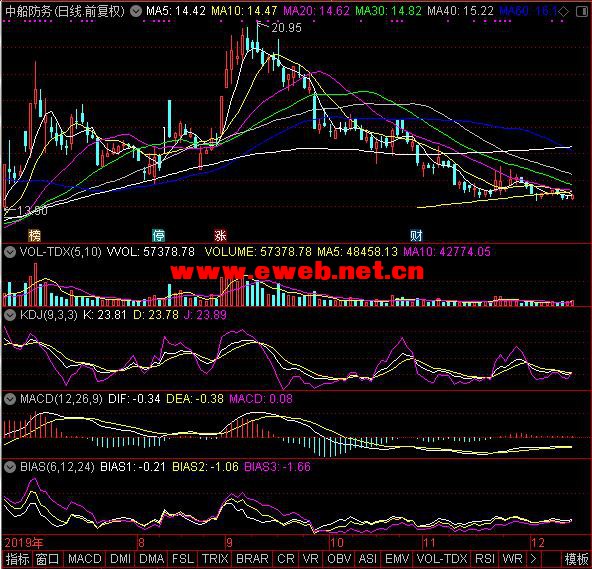Choose the OBV indicator tab
This screenshot has height=569, width=592.
pos(339,559)
